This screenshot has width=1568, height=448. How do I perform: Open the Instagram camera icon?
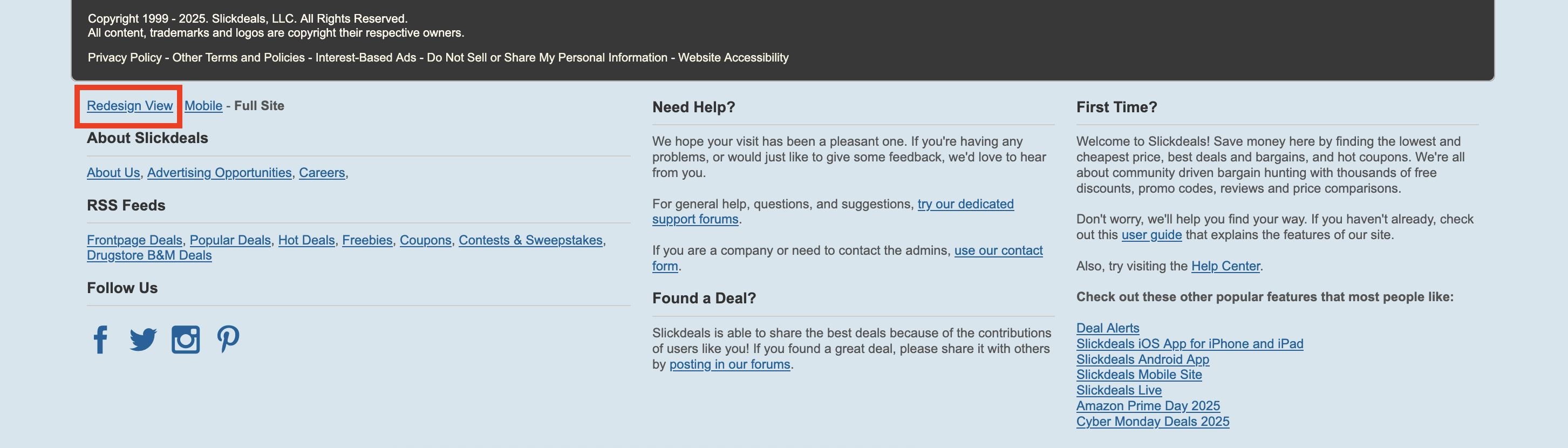pos(186,340)
